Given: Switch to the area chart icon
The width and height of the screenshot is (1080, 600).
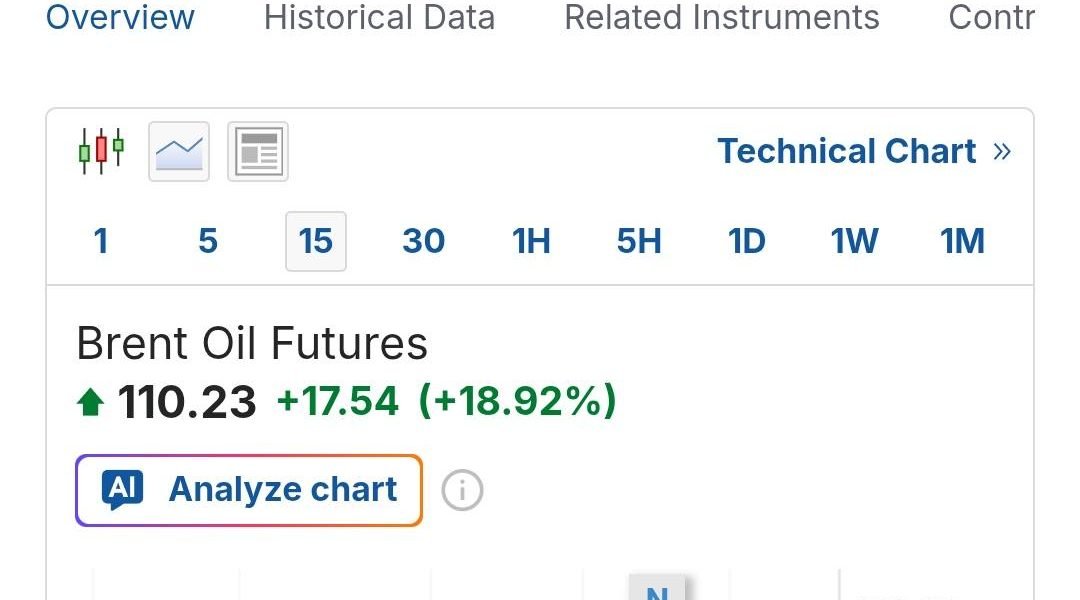Looking at the screenshot, I should click(x=179, y=152).
